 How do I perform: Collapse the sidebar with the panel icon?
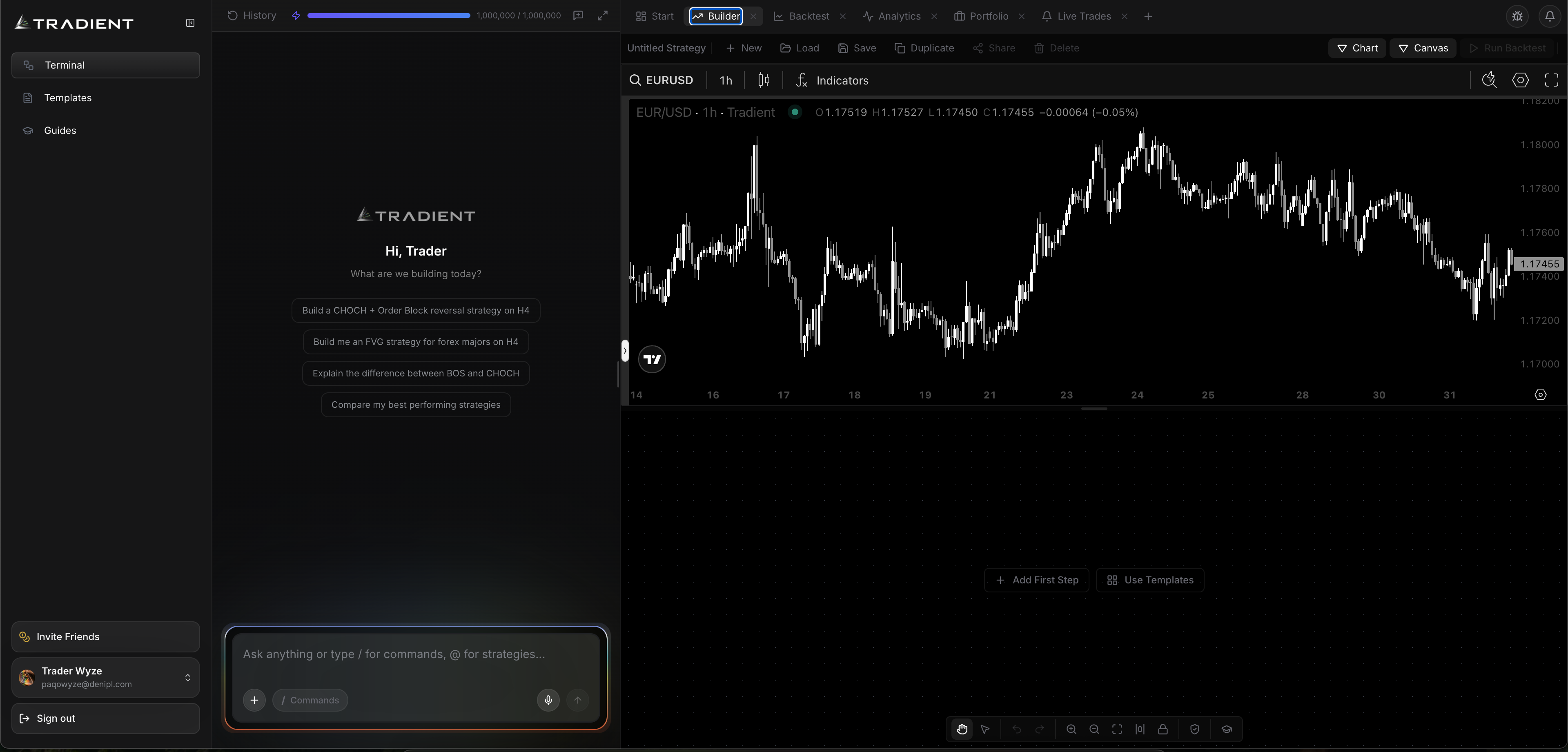pyautogui.click(x=190, y=23)
